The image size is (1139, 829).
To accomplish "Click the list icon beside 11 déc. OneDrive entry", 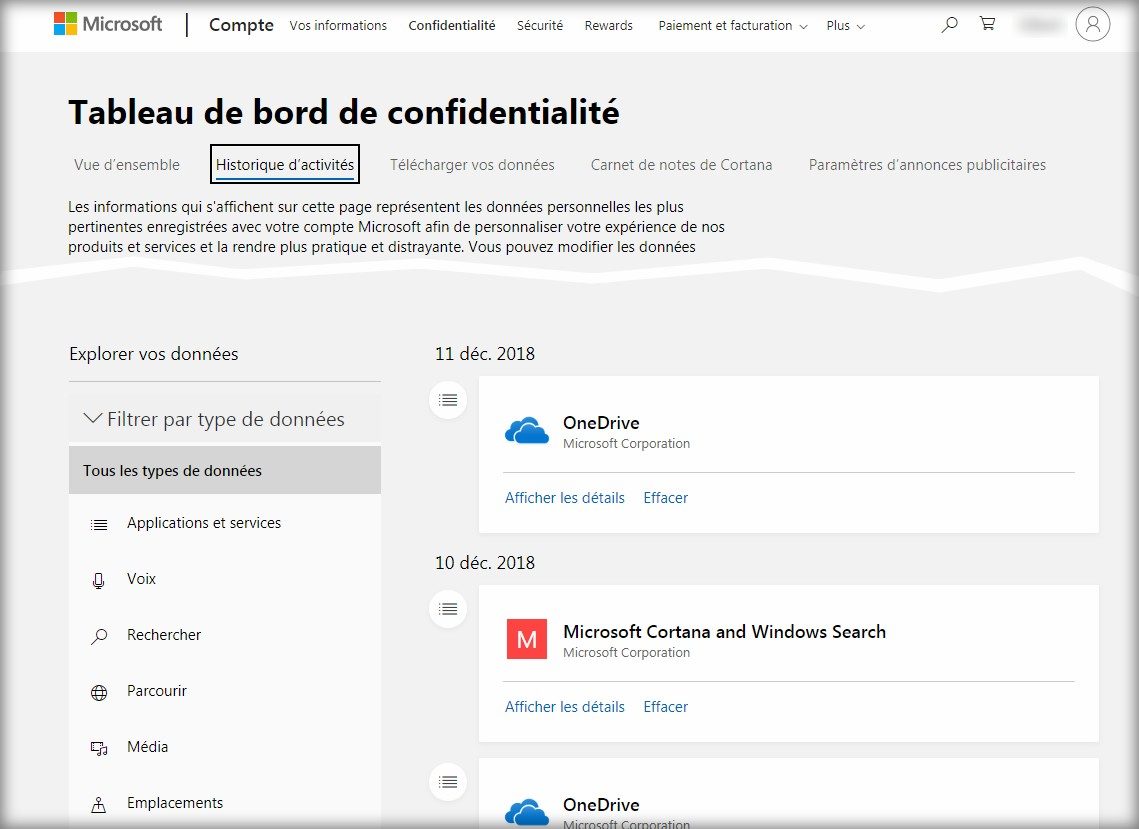I will tap(448, 400).
